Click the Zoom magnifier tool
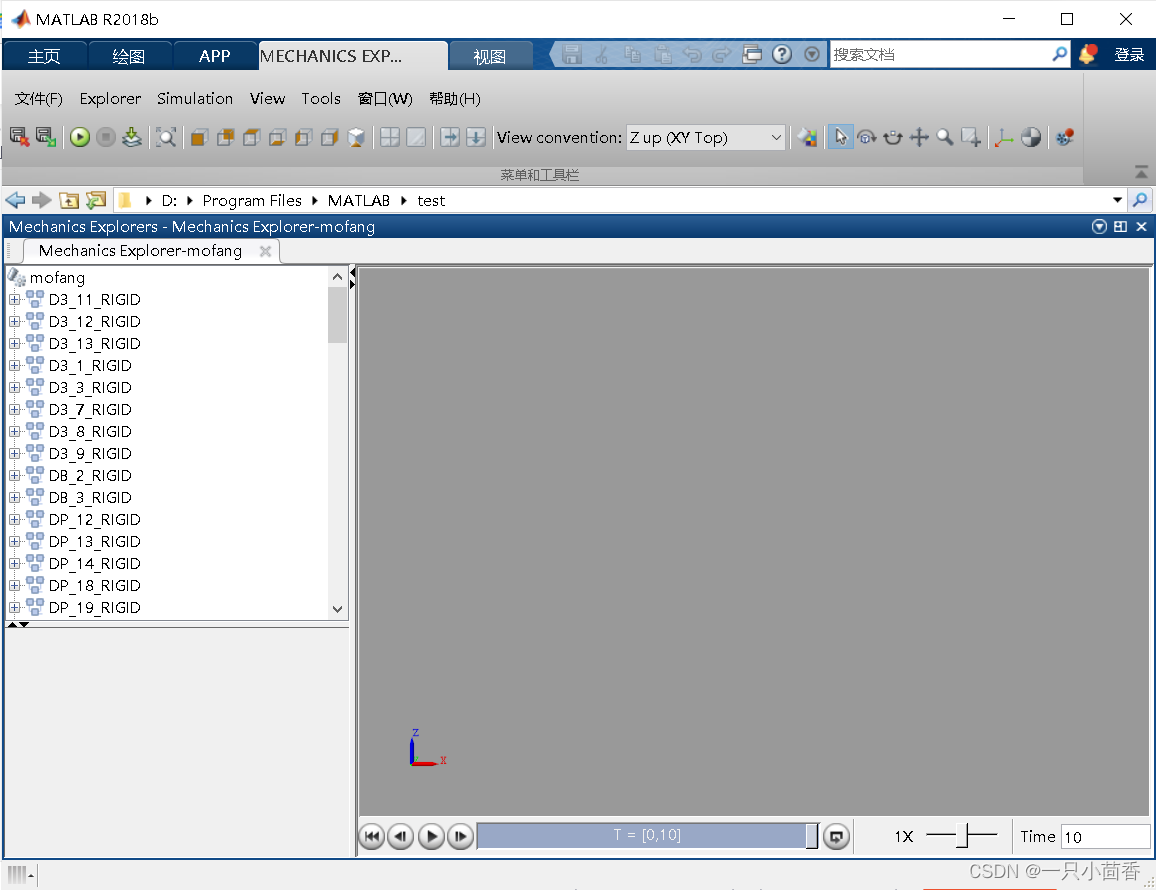This screenshot has width=1156, height=890. tap(944, 137)
